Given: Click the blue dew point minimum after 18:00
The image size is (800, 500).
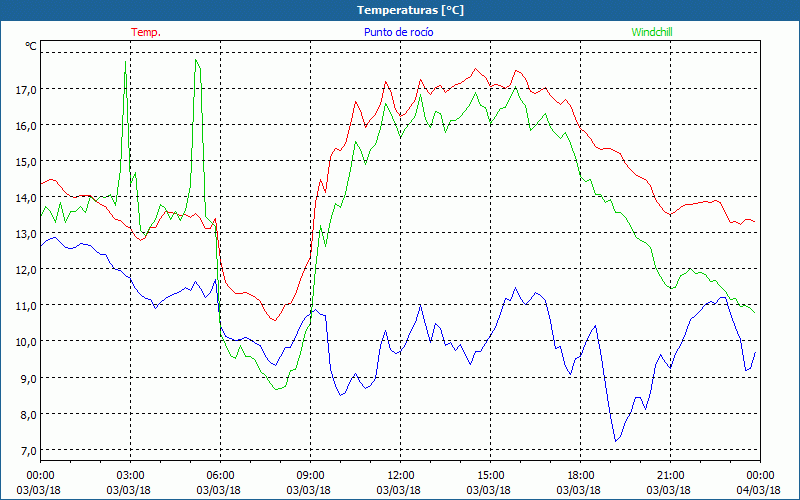Looking at the screenshot, I should 616,441.
